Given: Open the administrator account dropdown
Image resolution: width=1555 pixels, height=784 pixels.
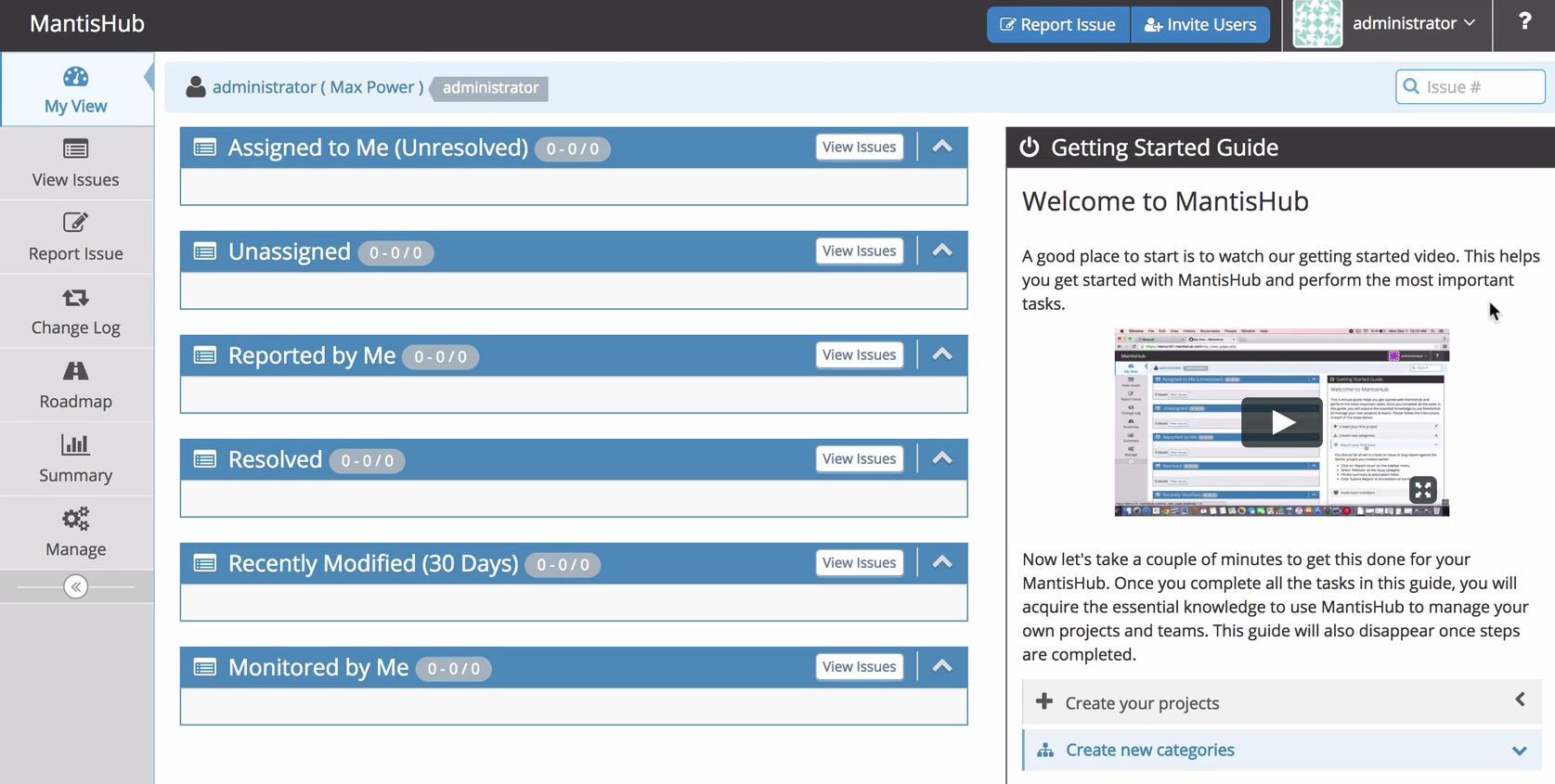Looking at the screenshot, I should (1414, 23).
